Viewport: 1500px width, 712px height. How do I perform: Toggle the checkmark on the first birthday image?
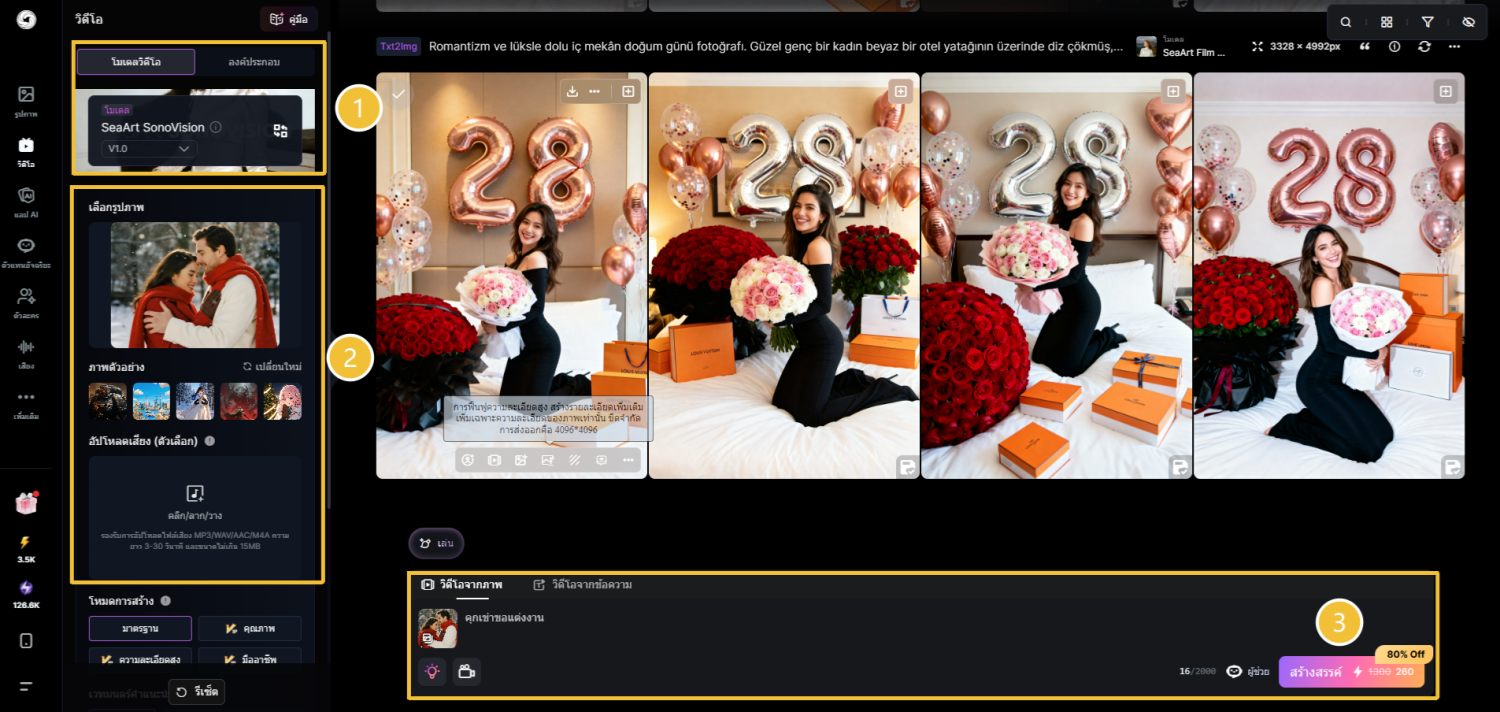click(x=398, y=93)
